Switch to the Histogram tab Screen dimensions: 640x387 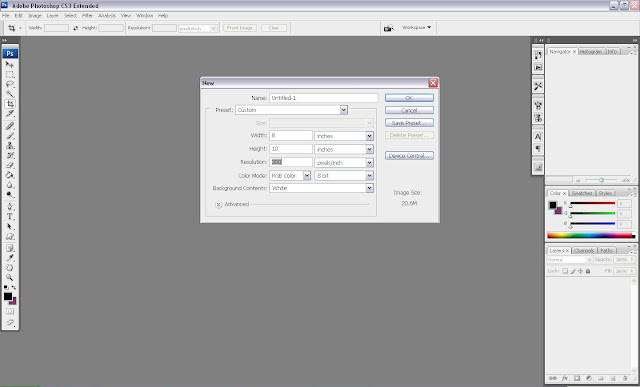pyautogui.click(x=591, y=51)
